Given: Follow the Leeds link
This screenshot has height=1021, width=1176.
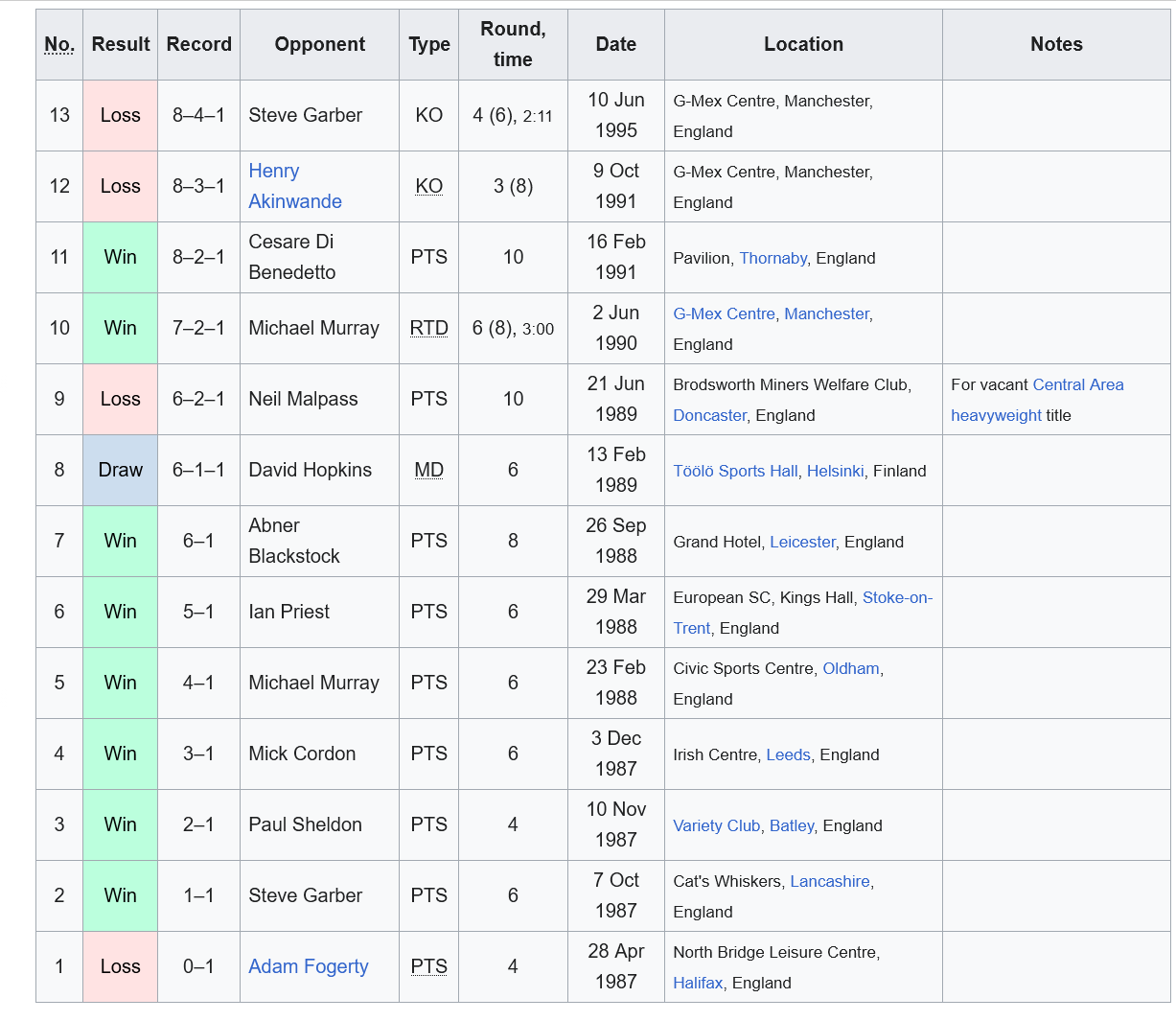Looking at the screenshot, I should coord(788,754).
